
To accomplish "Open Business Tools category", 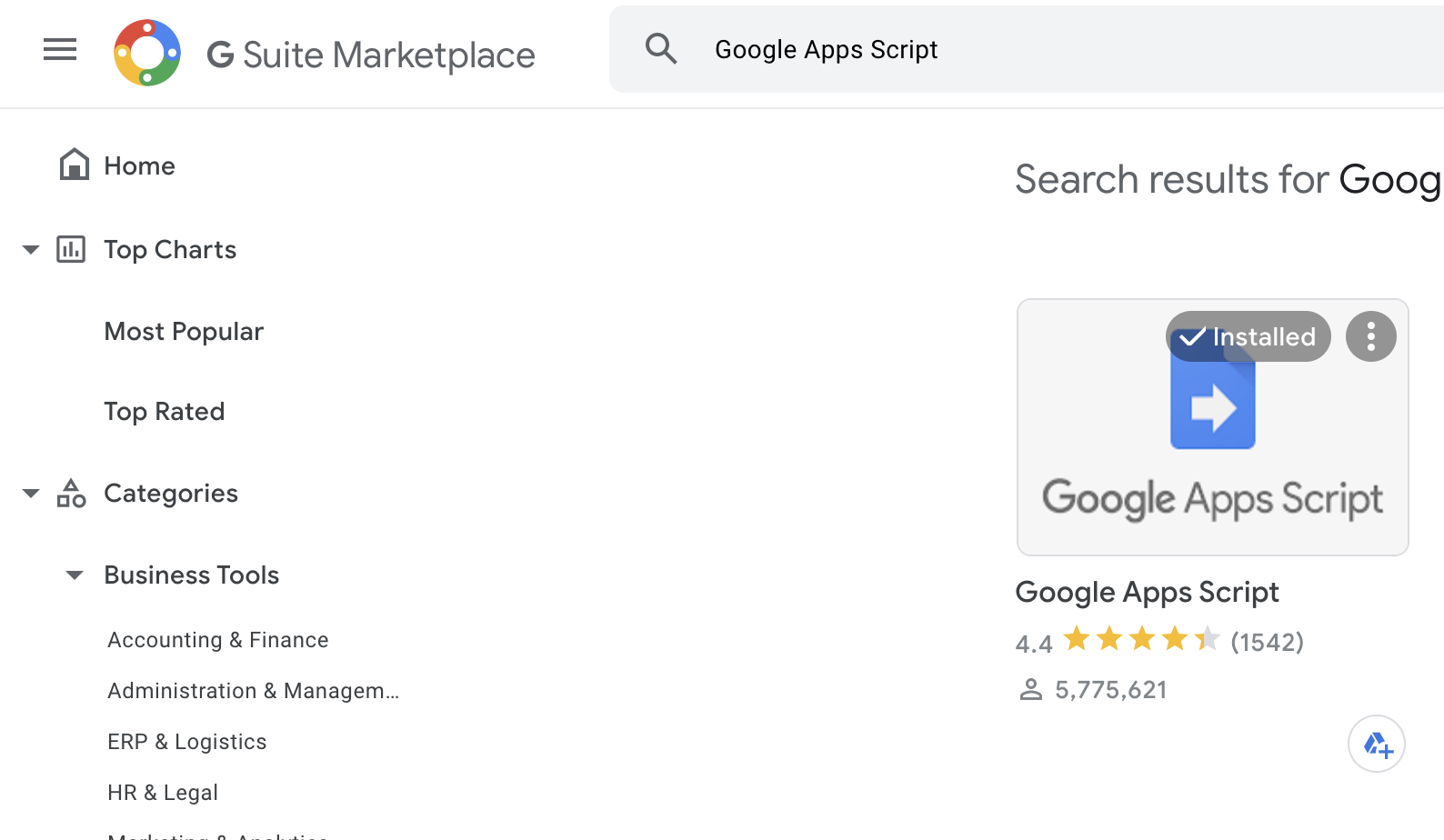I will click(x=192, y=575).
